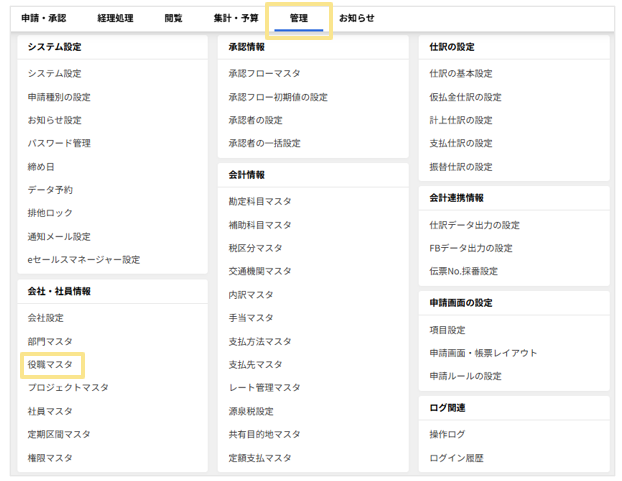Open 勘定科目マスタ
This screenshot has height=481, width=622.
(260, 201)
